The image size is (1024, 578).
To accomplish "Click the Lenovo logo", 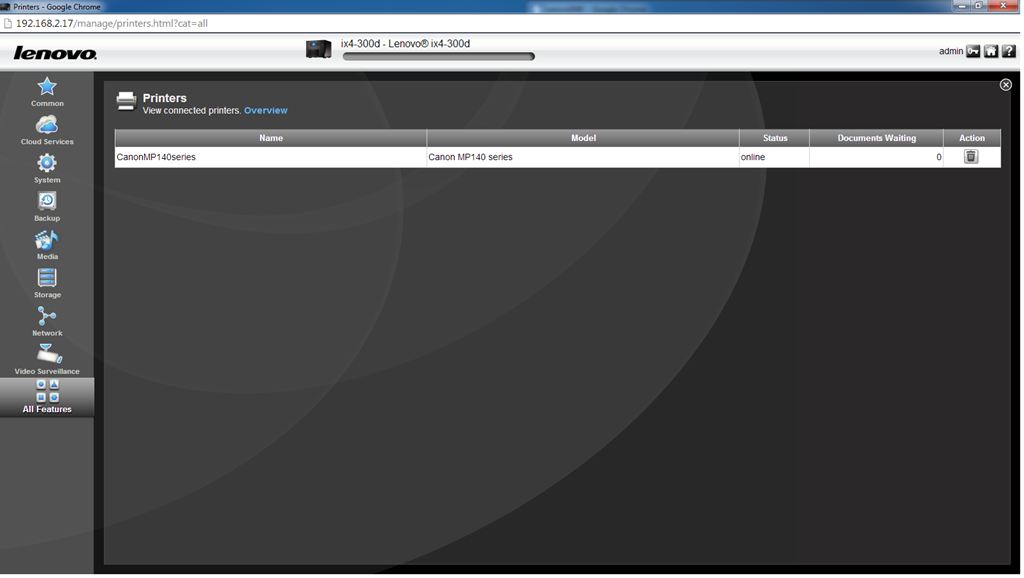I will tap(55, 53).
